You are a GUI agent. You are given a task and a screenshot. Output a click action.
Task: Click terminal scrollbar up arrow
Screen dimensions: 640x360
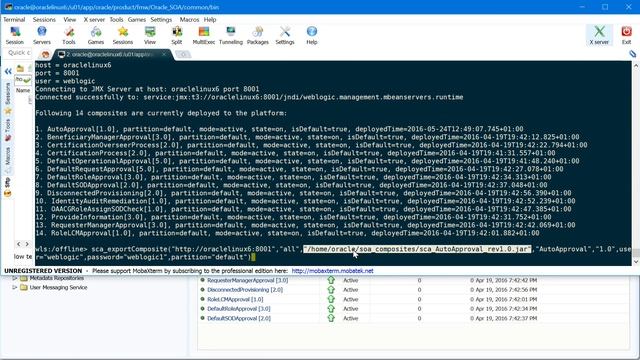pyautogui.click(x=636, y=65)
